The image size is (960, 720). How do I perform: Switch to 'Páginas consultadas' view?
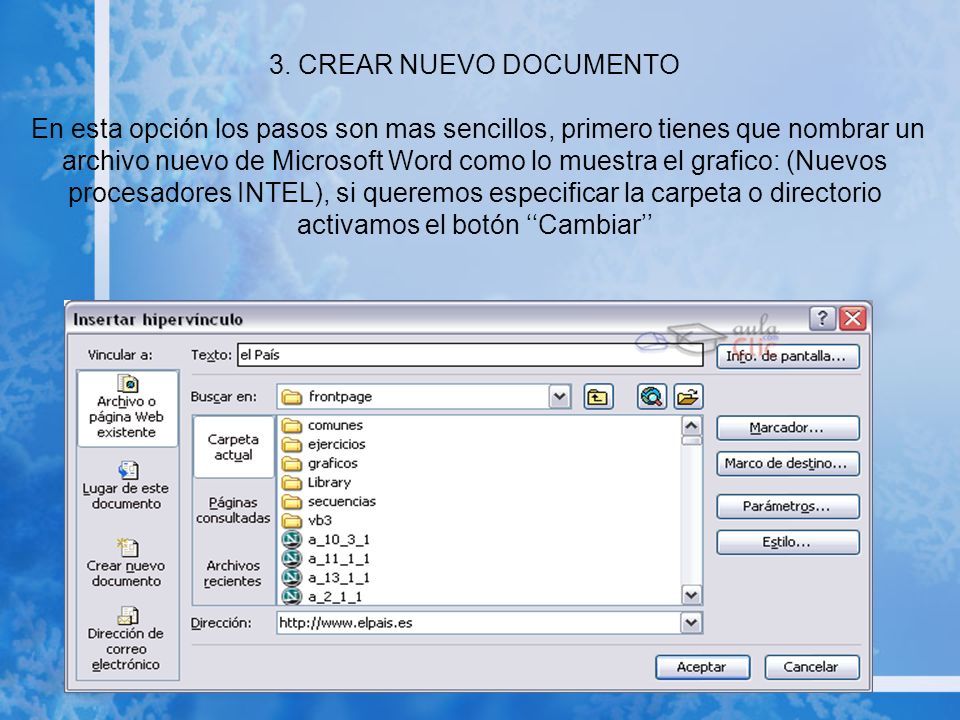233,510
